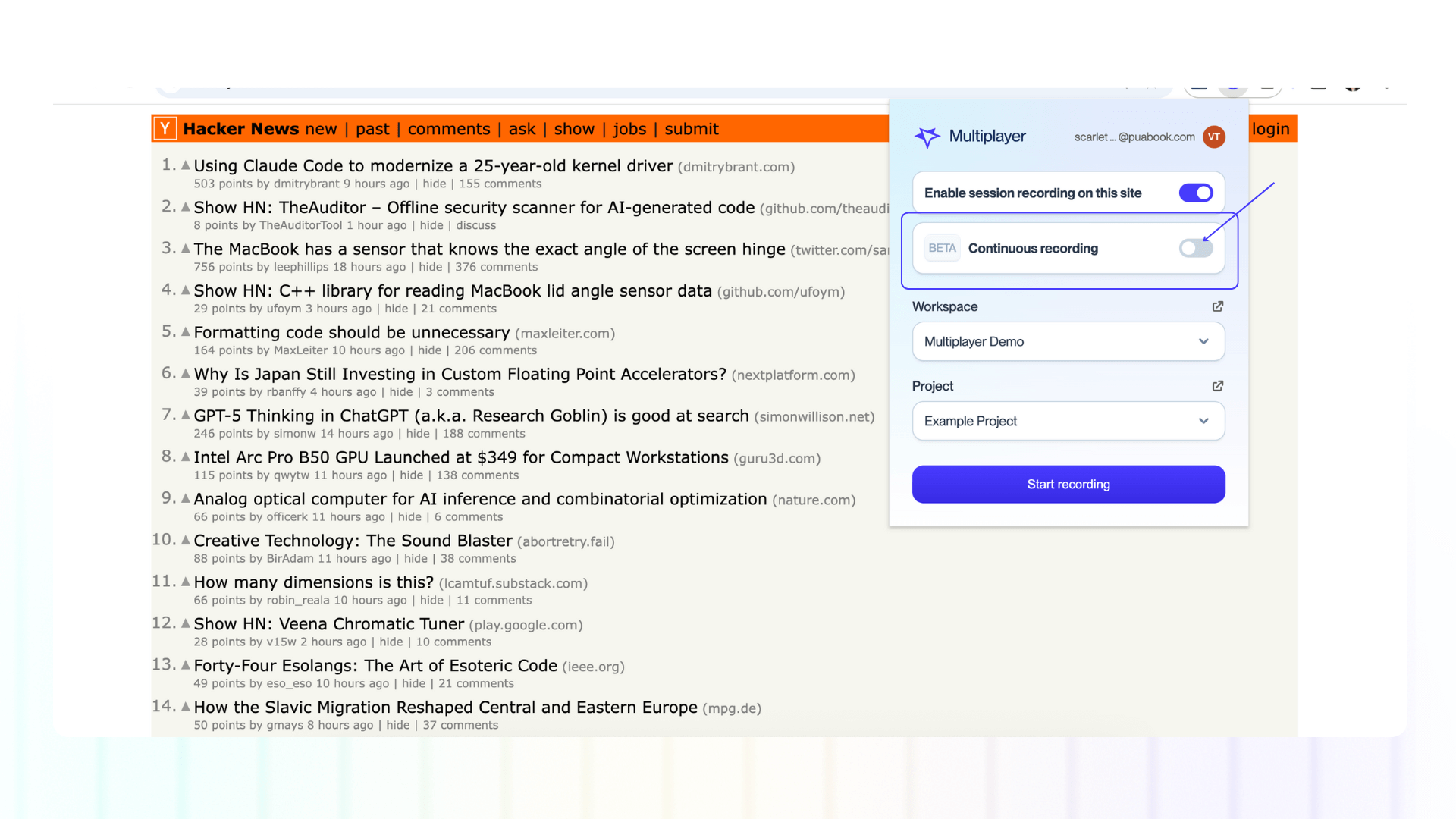1456x819 pixels.
Task: Open 18 hours ago timestamp on MacBook story
Action: 369,267
